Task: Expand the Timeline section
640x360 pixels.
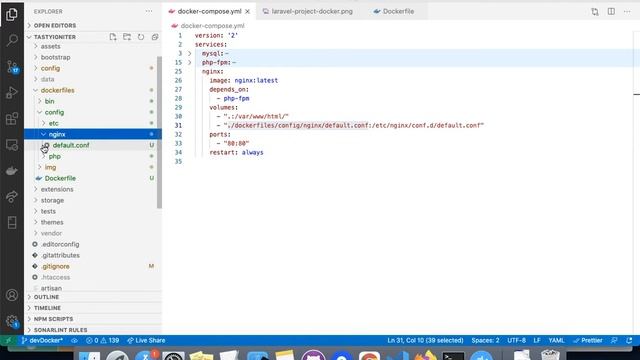Action: tap(93, 308)
